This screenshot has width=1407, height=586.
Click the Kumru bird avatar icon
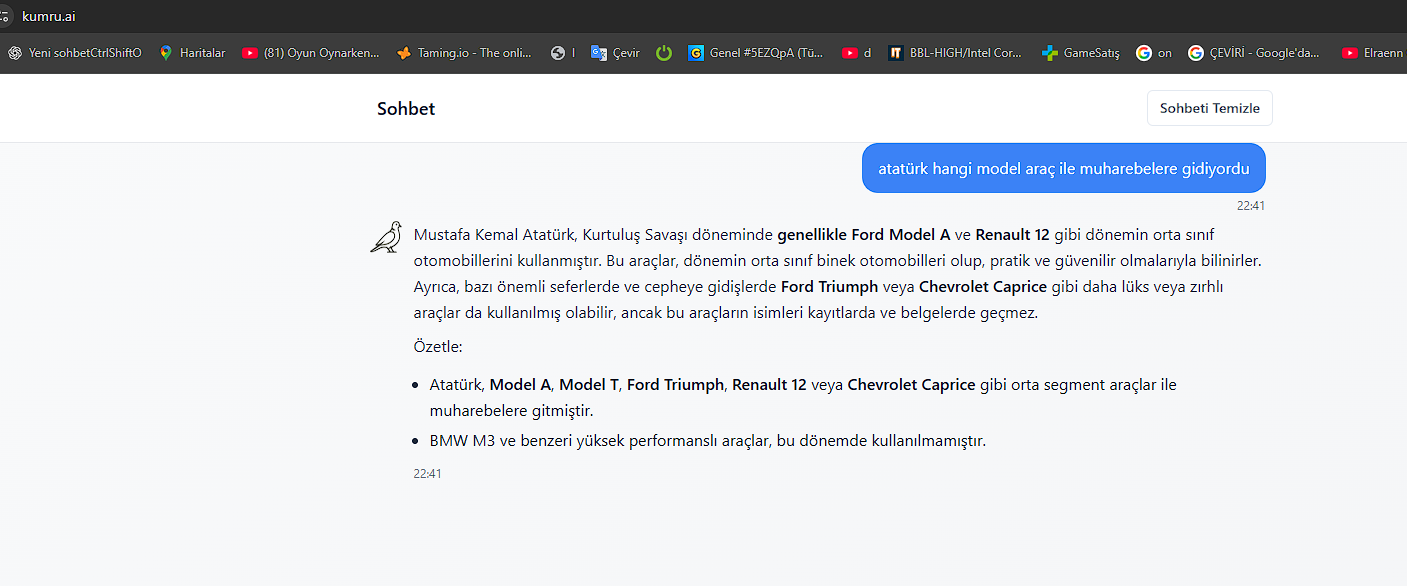click(x=386, y=237)
